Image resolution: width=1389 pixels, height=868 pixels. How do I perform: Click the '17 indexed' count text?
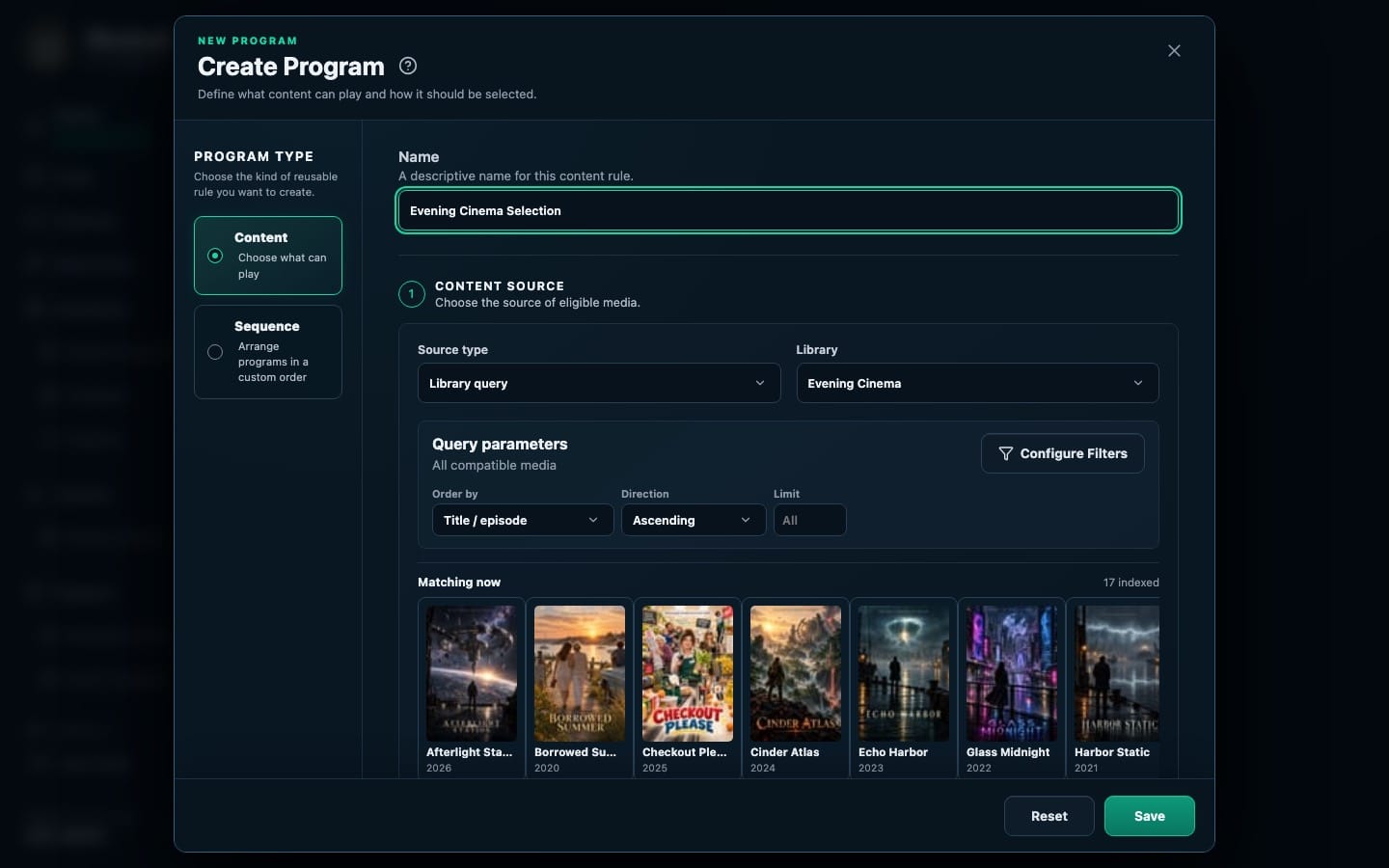click(1131, 583)
